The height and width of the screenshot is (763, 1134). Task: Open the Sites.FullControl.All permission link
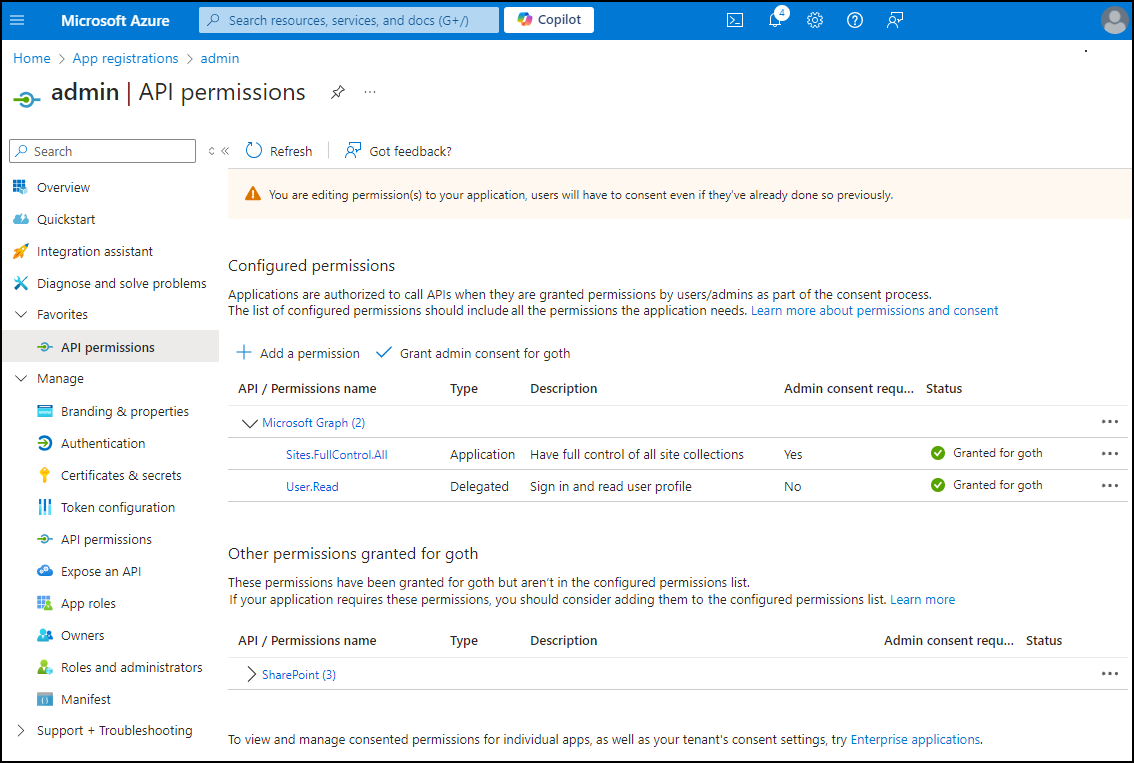coord(336,455)
